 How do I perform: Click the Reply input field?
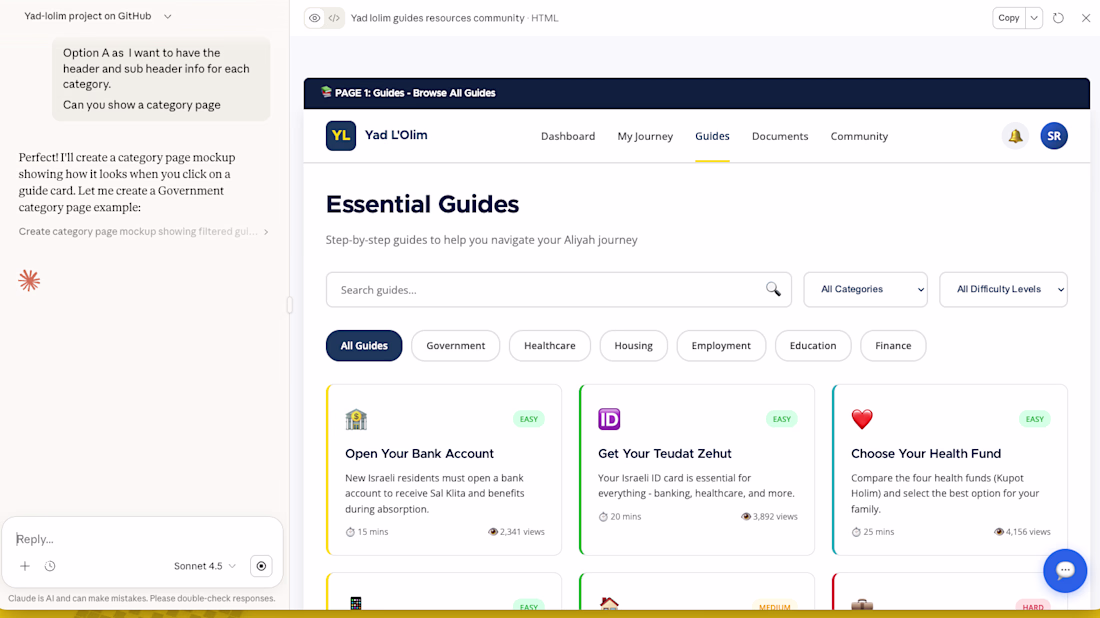tap(142, 539)
